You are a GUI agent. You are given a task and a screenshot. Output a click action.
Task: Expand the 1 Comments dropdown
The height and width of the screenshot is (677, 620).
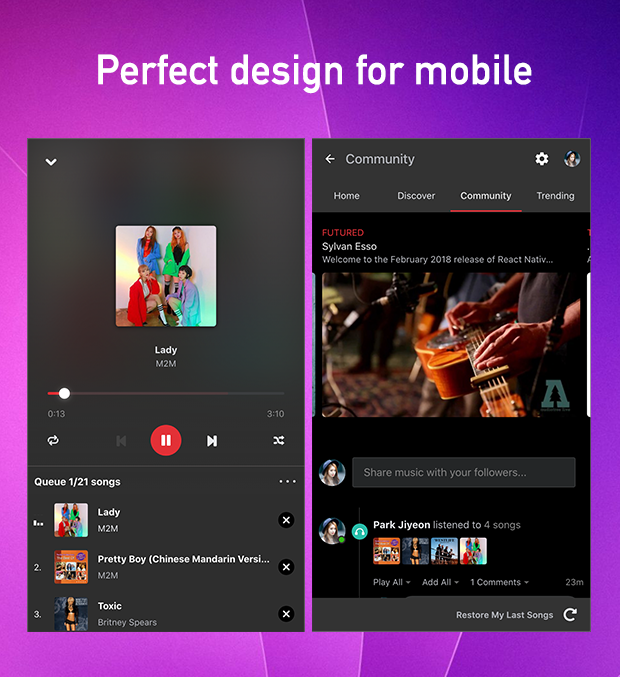tap(499, 582)
